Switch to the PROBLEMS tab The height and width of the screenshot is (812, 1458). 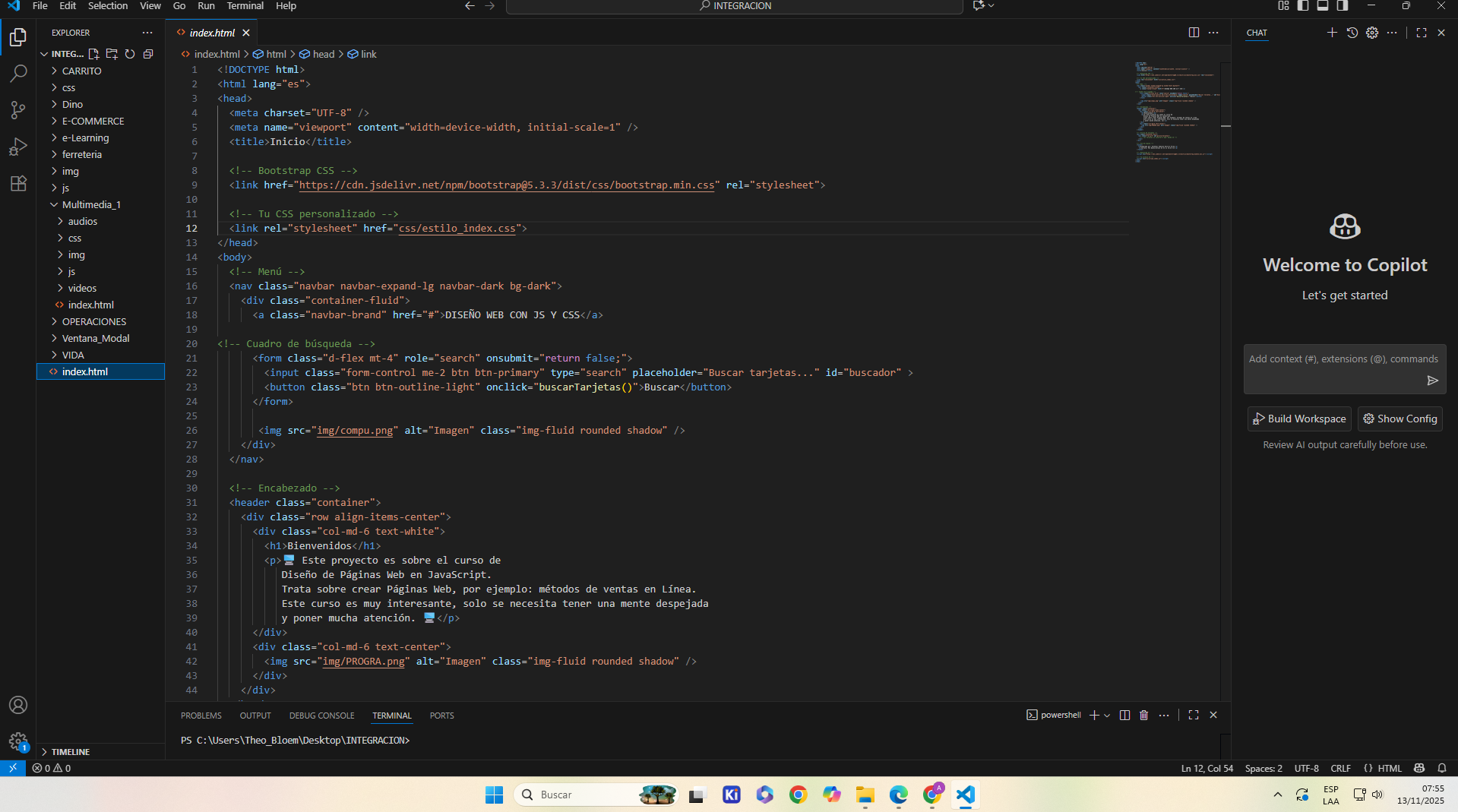coord(201,716)
